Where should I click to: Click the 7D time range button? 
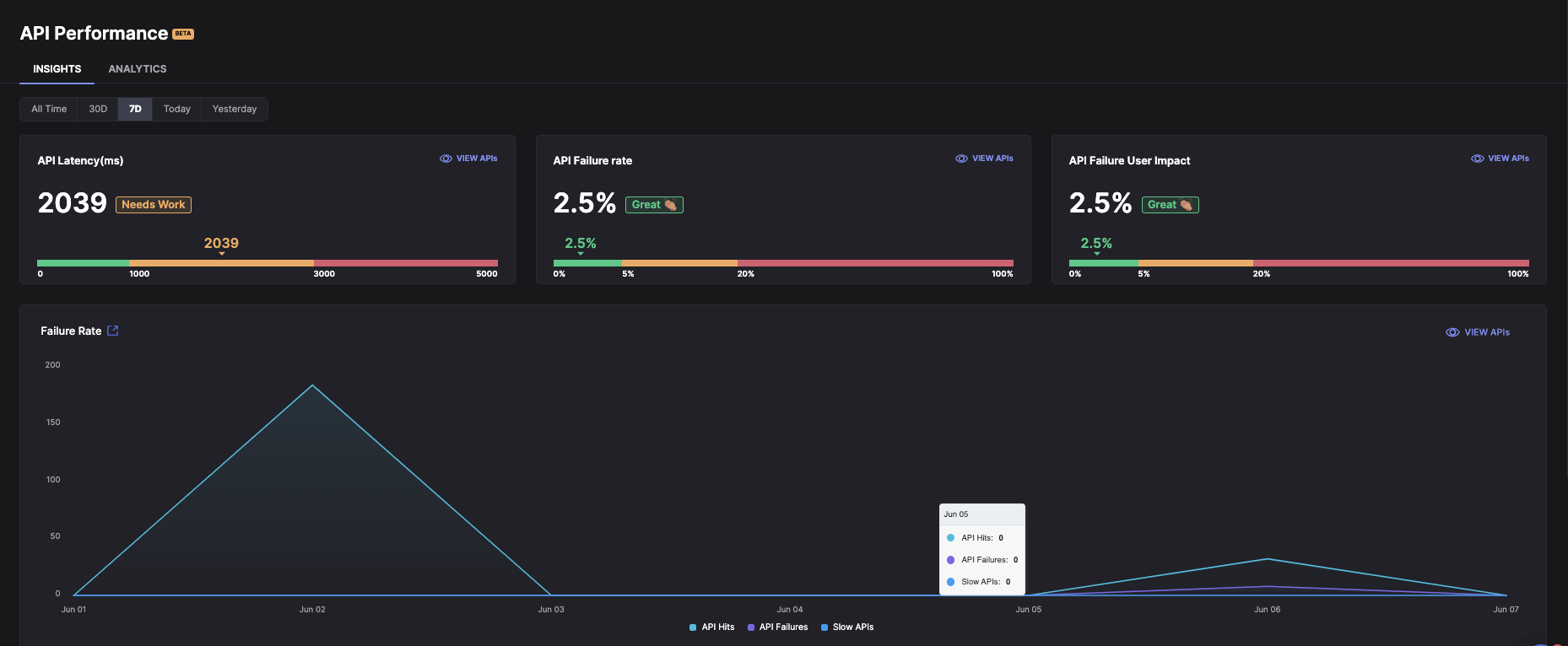(x=135, y=109)
